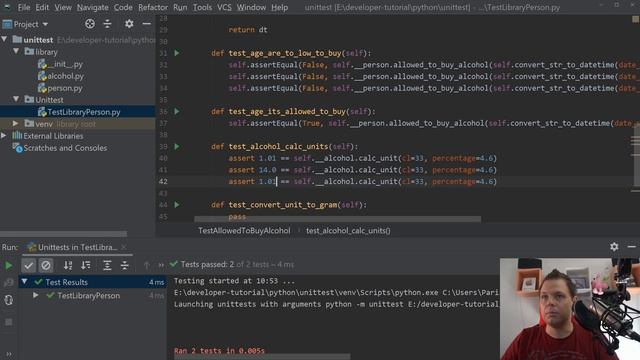Open the VCS menu

[x=224, y=7]
